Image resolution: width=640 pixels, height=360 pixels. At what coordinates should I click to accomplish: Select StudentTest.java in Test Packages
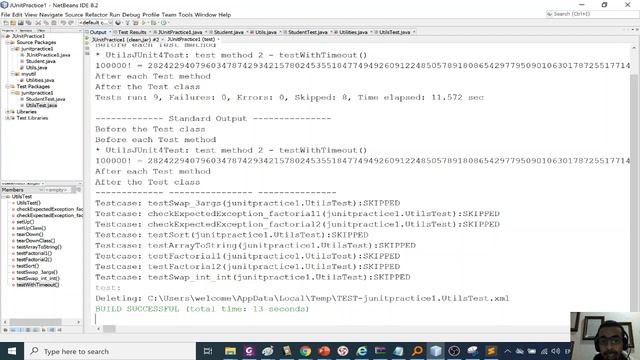pos(45,99)
